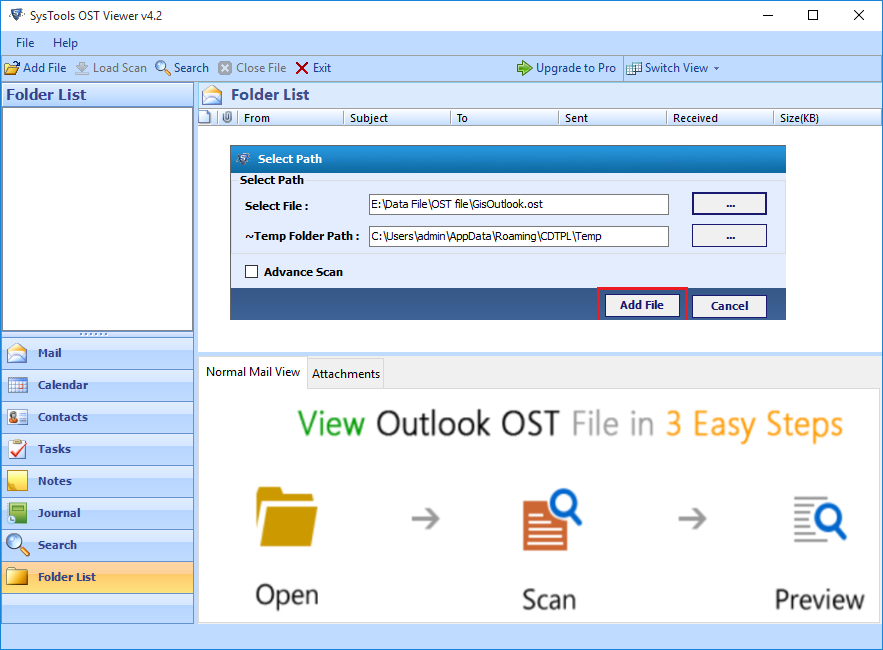This screenshot has height=650, width=883.
Task: Click the Mail envelope icon in sidebar
Action: [17, 353]
